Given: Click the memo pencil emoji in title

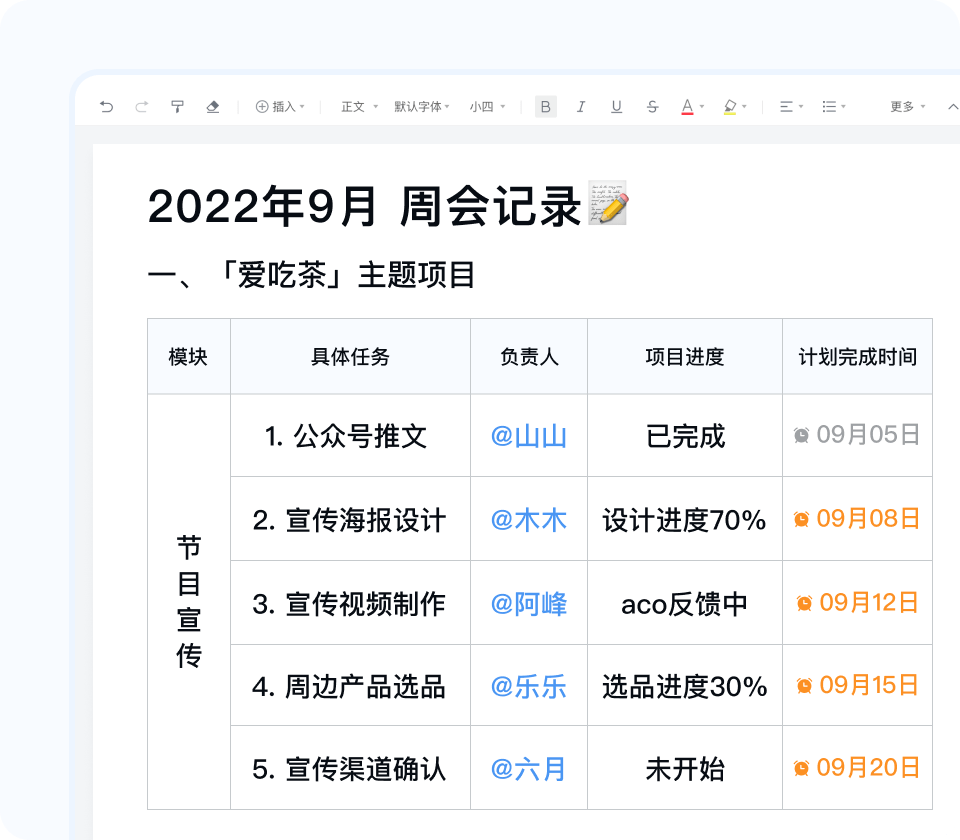Looking at the screenshot, I should tap(607, 203).
